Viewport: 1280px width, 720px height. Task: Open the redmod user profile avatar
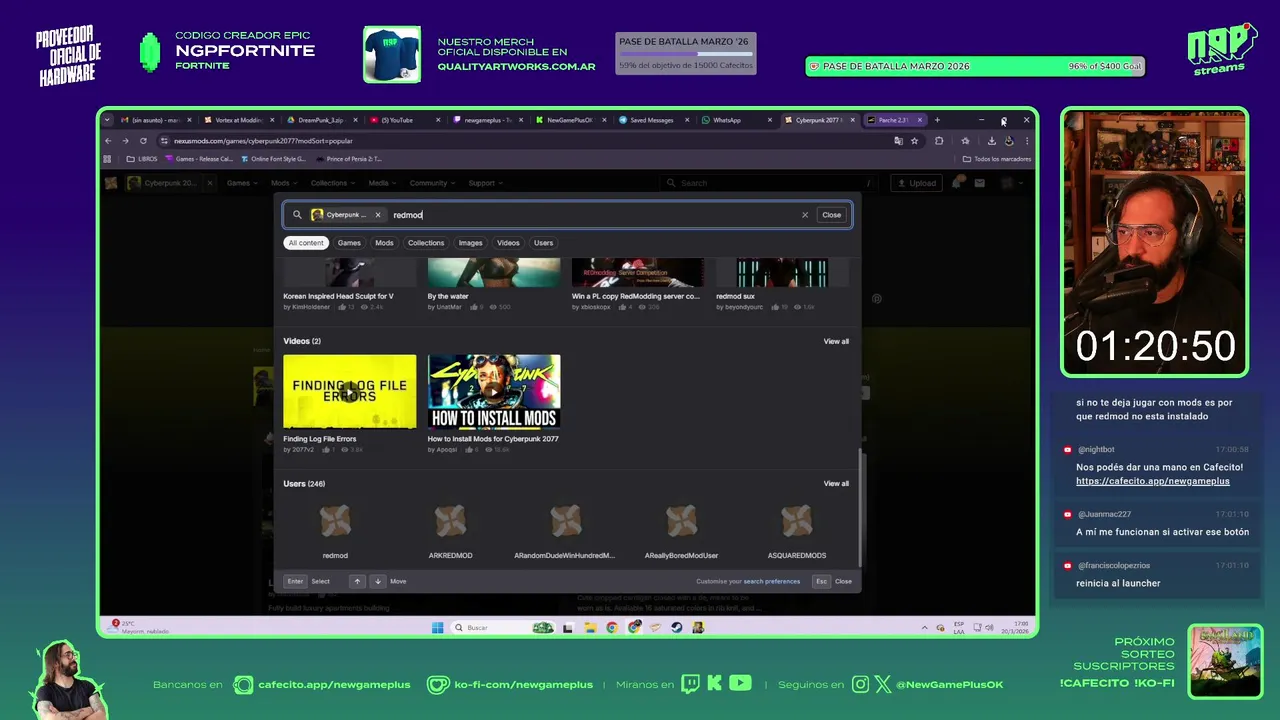pos(335,521)
